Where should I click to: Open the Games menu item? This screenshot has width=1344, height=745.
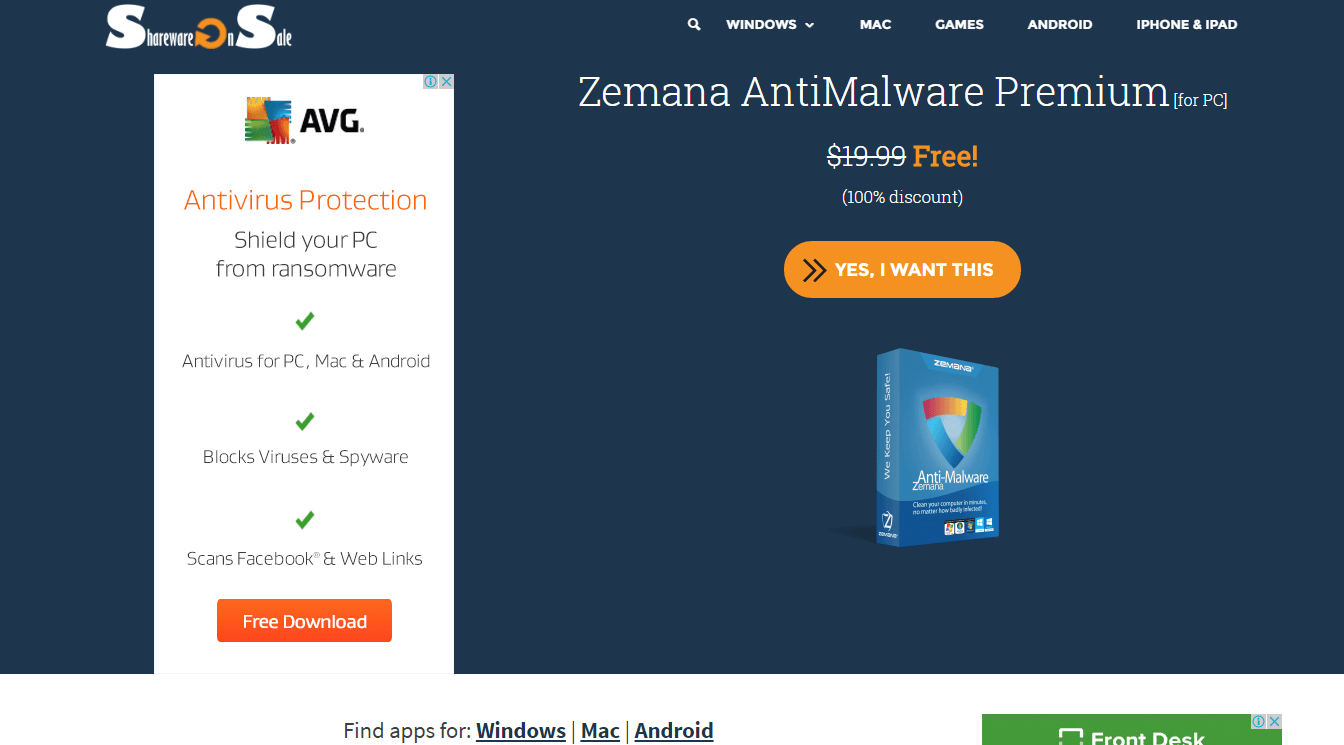[959, 24]
